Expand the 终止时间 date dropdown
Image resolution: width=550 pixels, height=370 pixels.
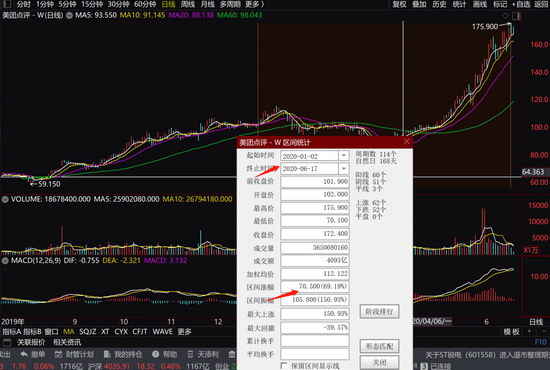(x=344, y=169)
